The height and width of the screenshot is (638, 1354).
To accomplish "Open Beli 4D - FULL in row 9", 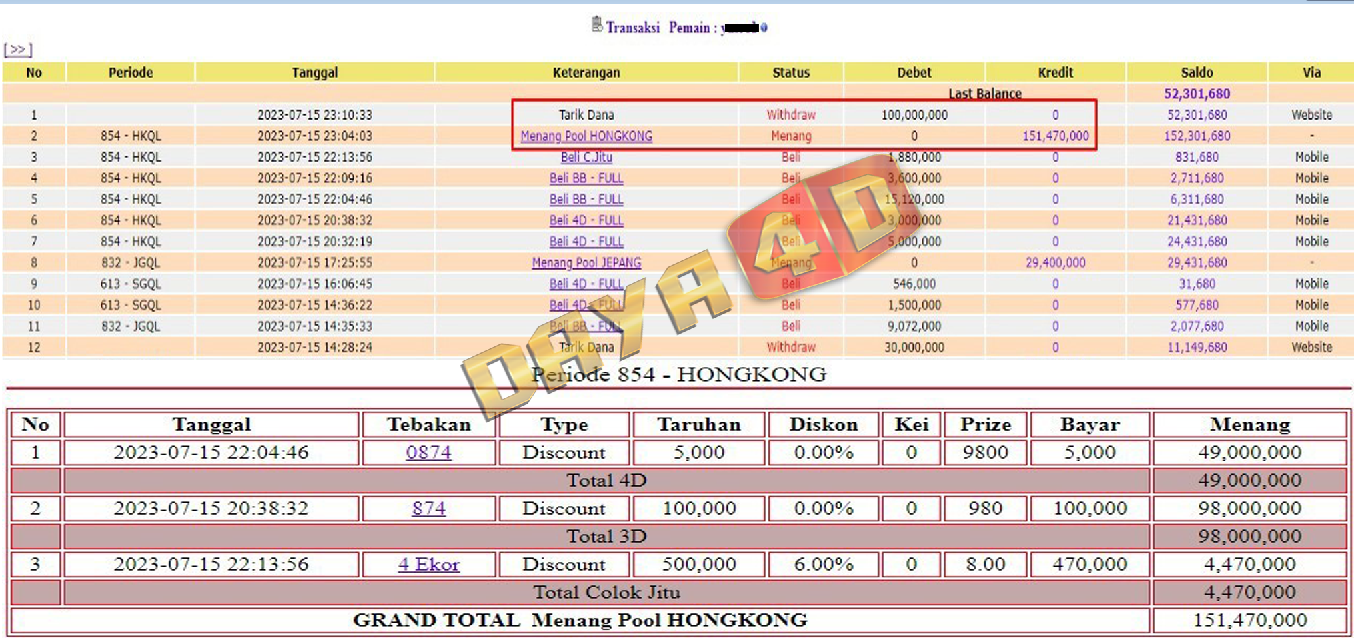I will coord(586,284).
